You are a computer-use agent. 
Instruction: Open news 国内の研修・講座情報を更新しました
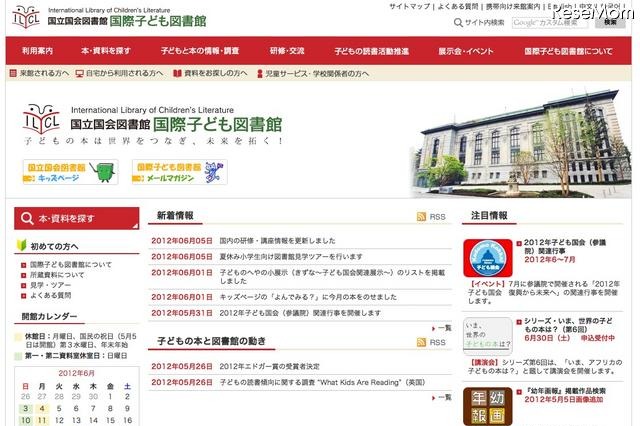278,241
